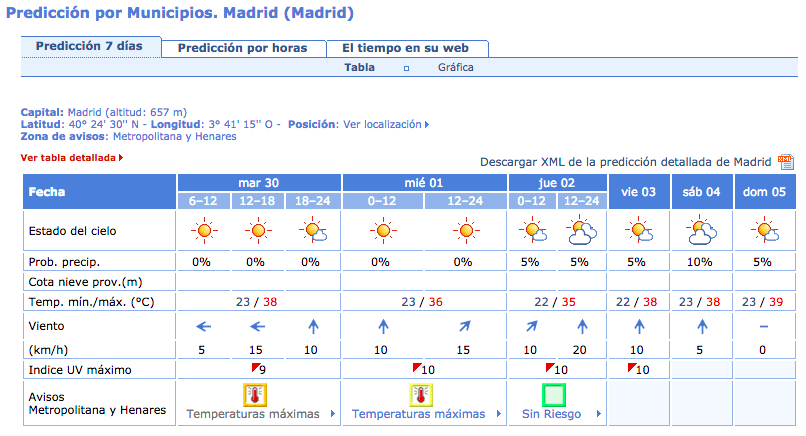
Task: Open the Predicción por horas tab
Action: (x=243, y=48)
